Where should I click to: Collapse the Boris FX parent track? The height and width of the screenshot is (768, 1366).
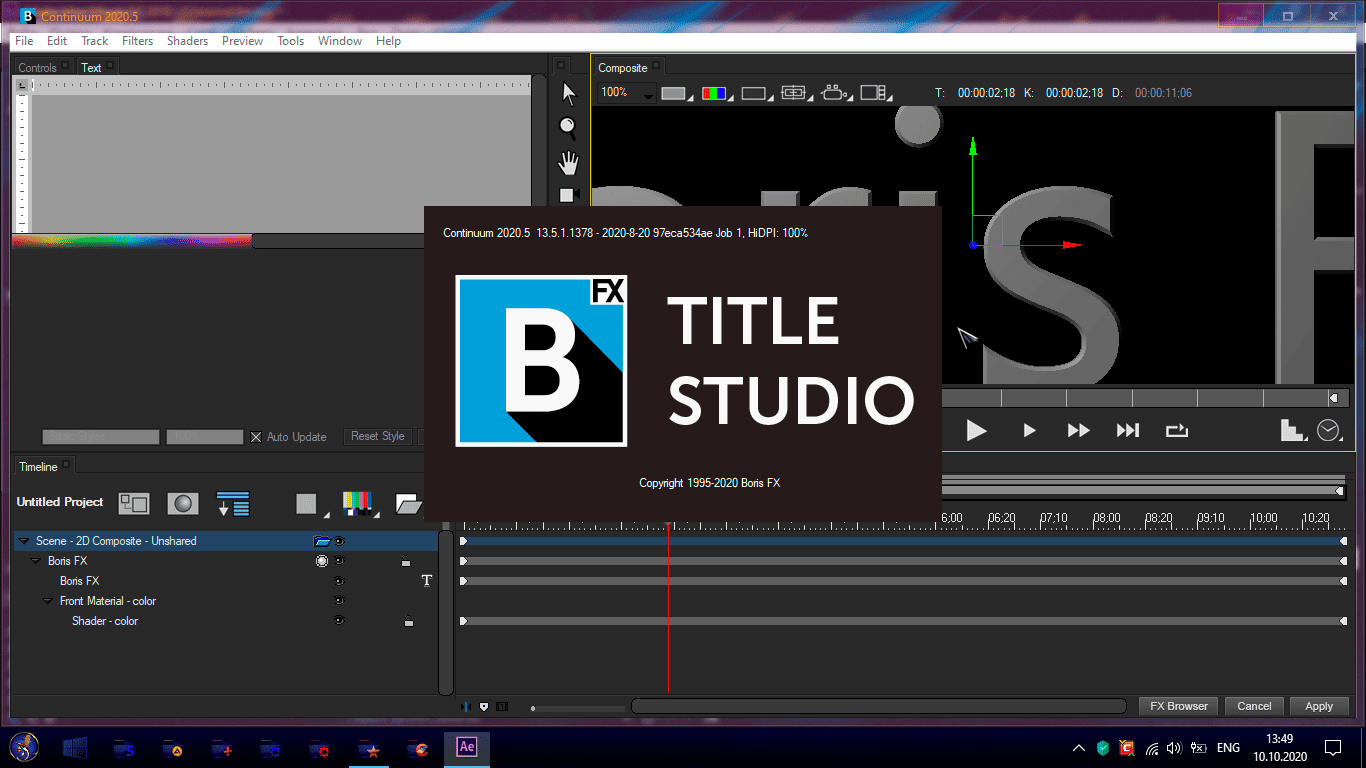pyautogui.click(x=36, y=561)
